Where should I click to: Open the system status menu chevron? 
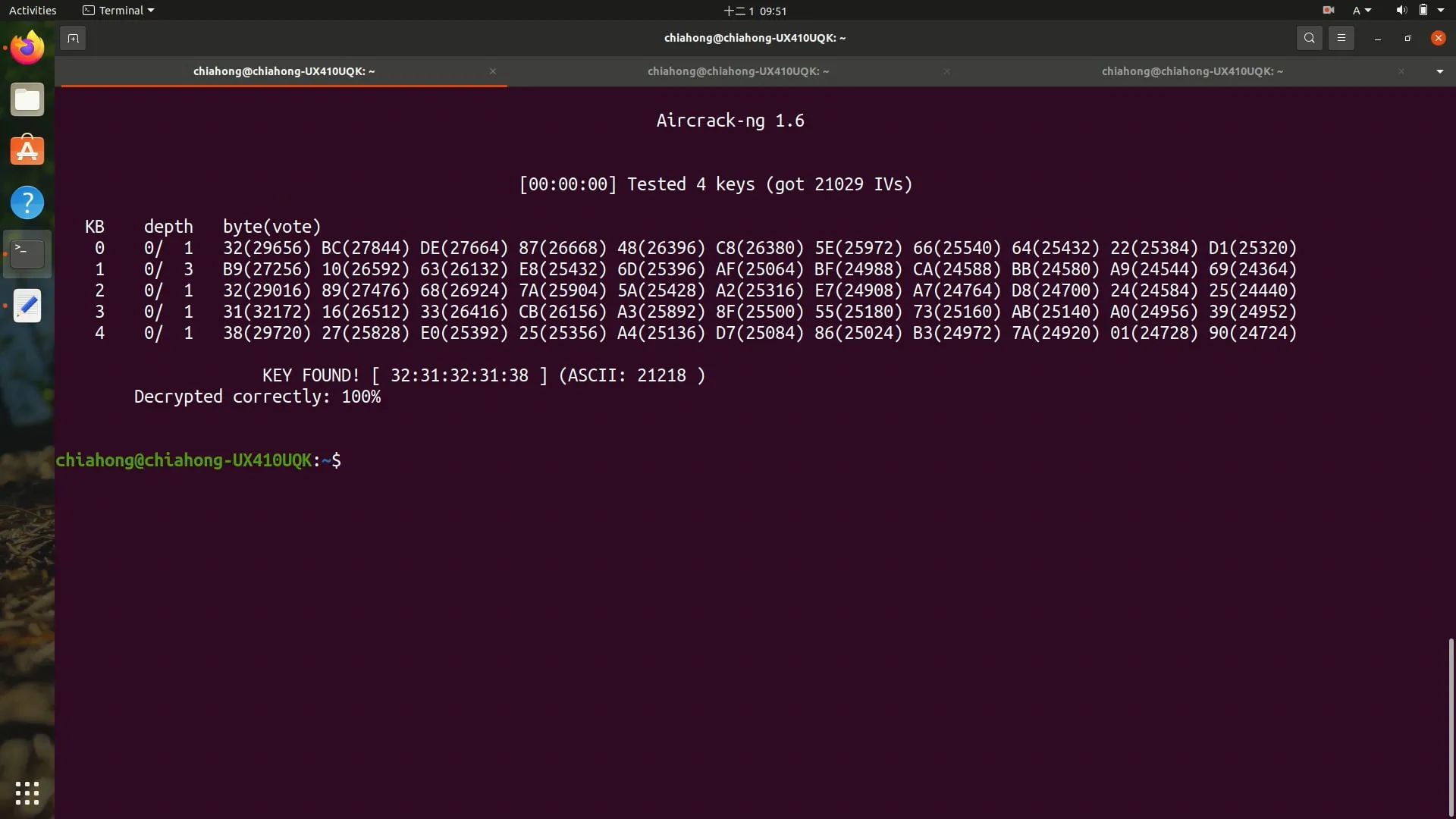(1443, 10)
